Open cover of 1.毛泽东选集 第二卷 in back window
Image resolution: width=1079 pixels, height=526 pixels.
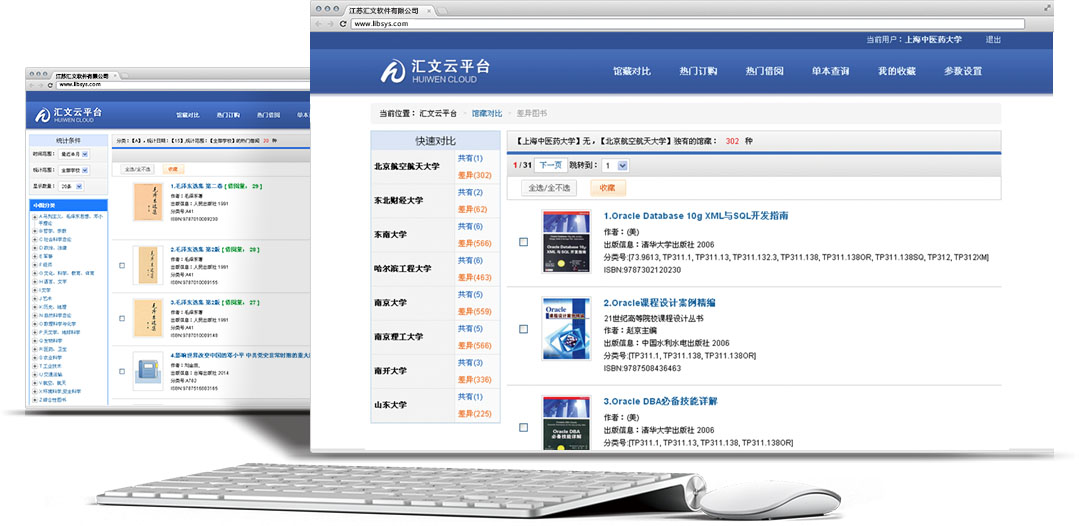tap(148, 202)
